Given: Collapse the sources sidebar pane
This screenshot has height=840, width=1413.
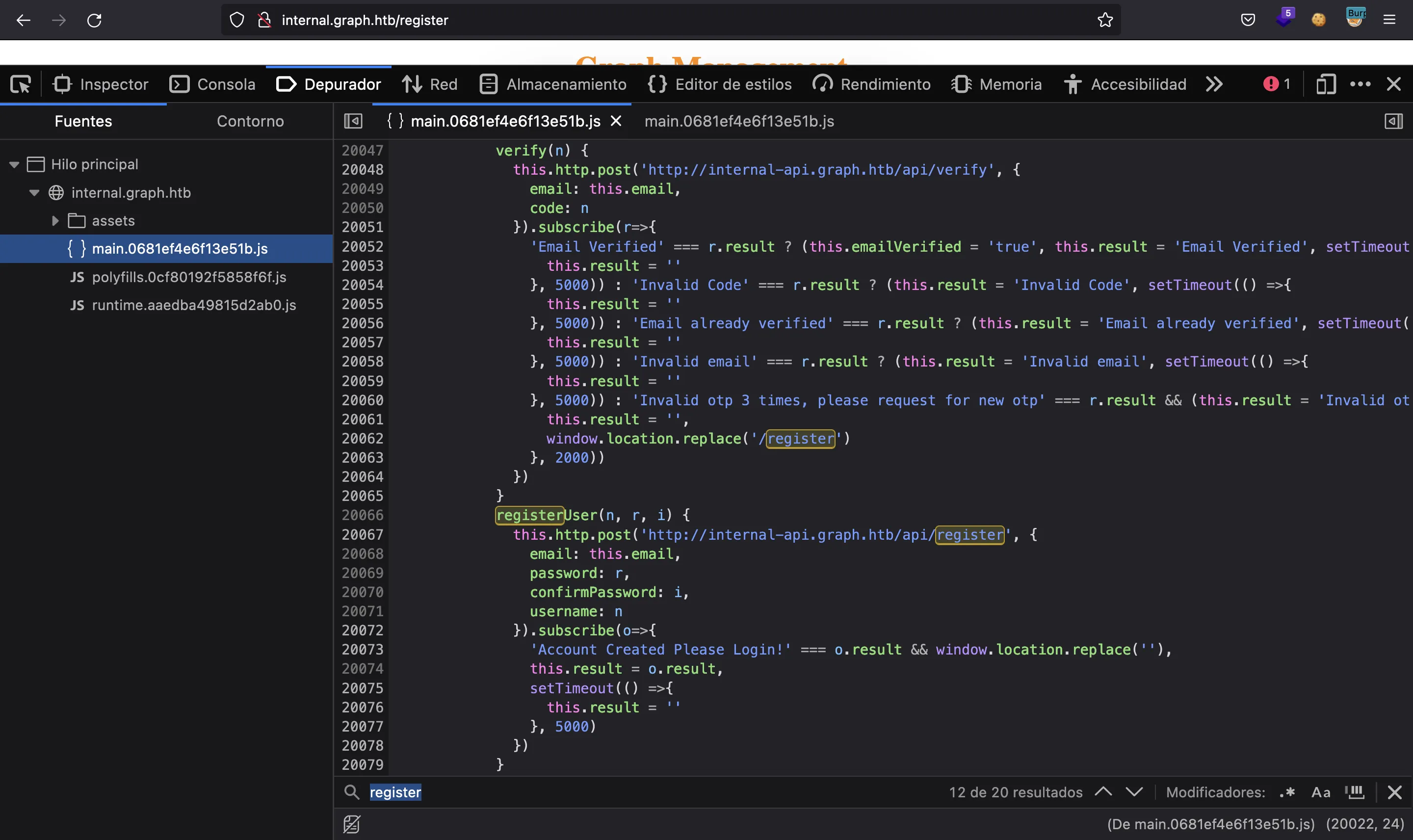Looking at the screenshot, I should click(353, 121).
